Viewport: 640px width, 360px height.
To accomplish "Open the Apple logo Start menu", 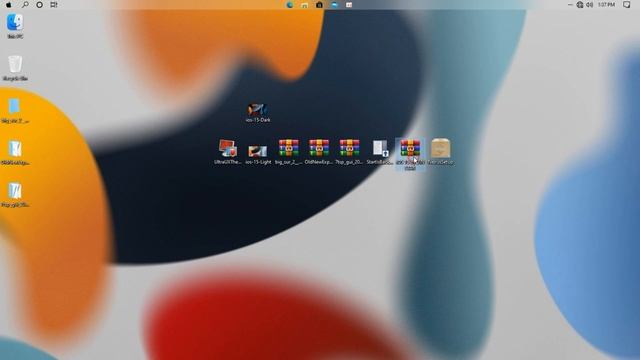I will pyautogui.click(x=9, y=4).
